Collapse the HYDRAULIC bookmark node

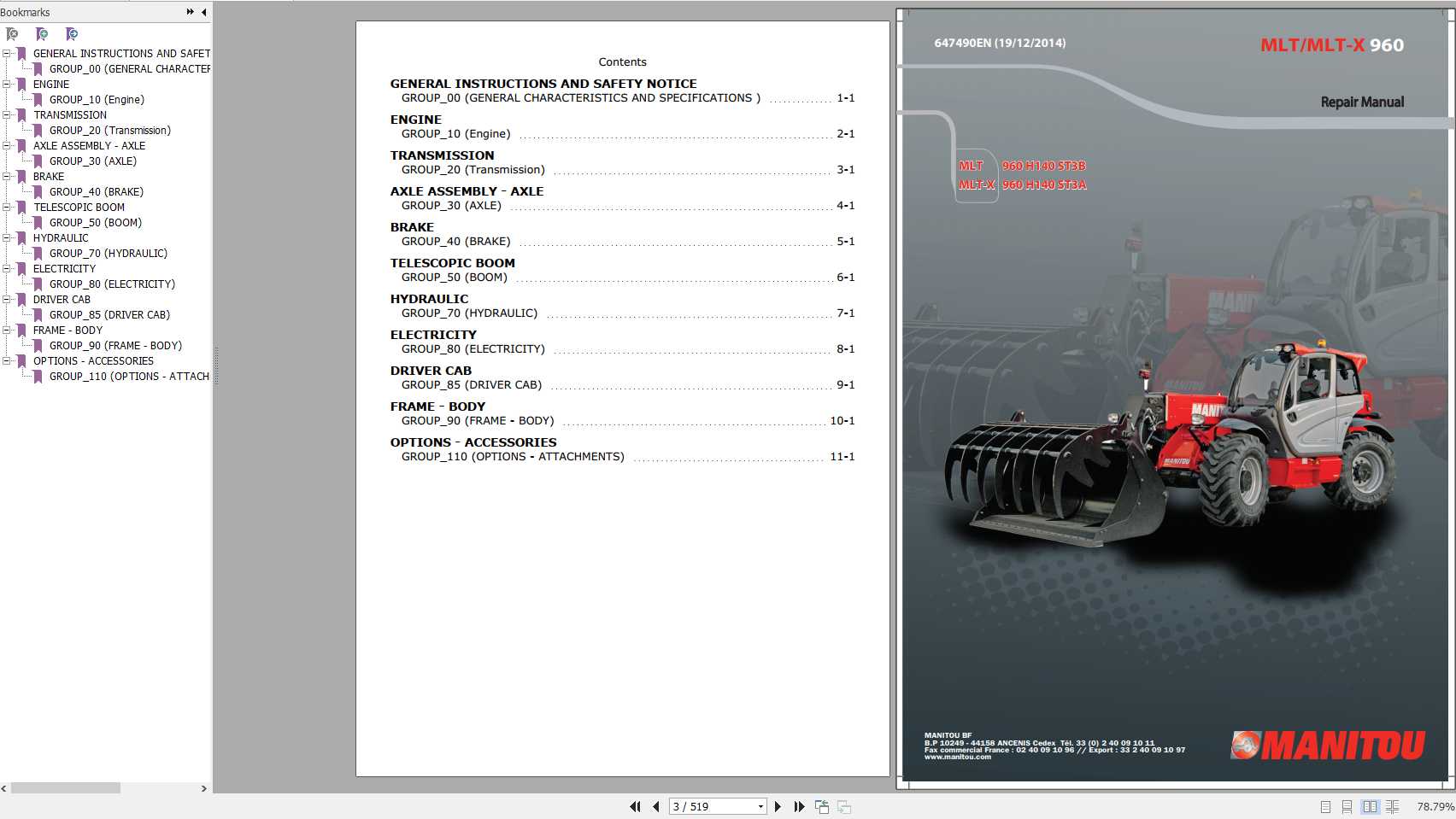(7, 237)
